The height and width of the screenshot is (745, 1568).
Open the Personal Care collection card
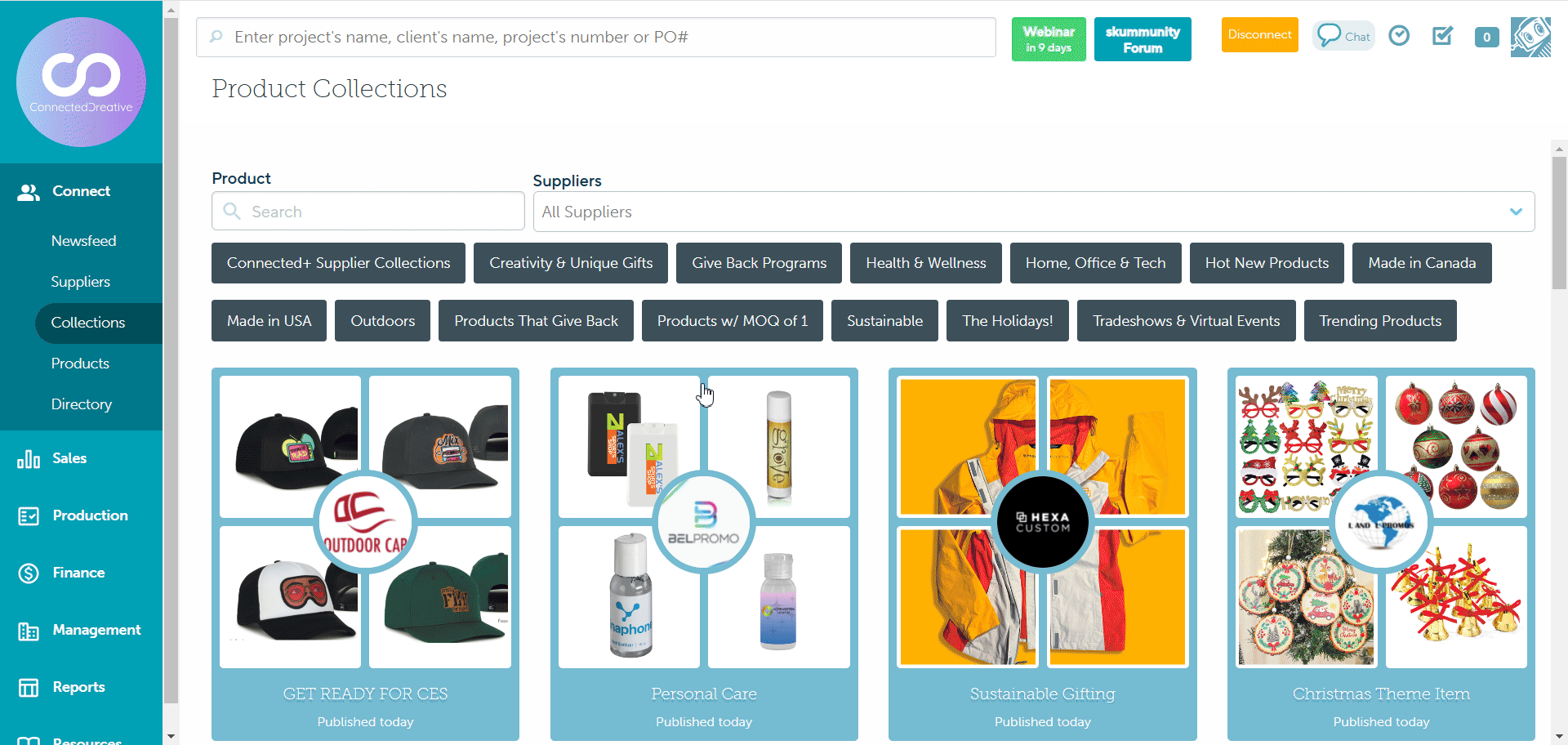pyautogui.click(x=703, y=554)
